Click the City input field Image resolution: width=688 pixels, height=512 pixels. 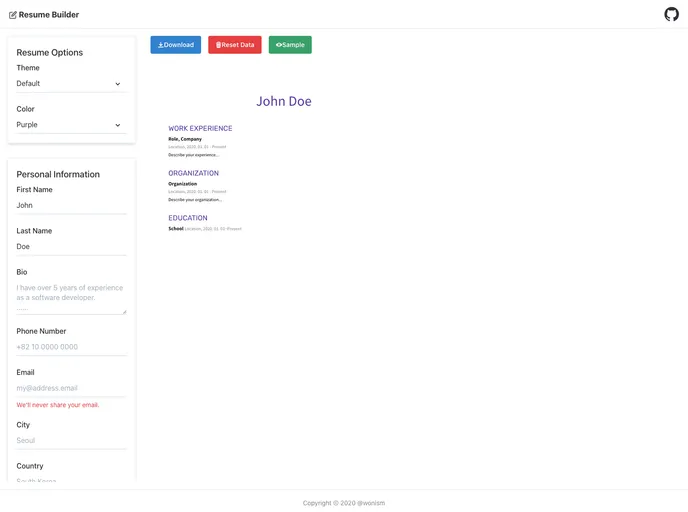click(x=72, y=440)
